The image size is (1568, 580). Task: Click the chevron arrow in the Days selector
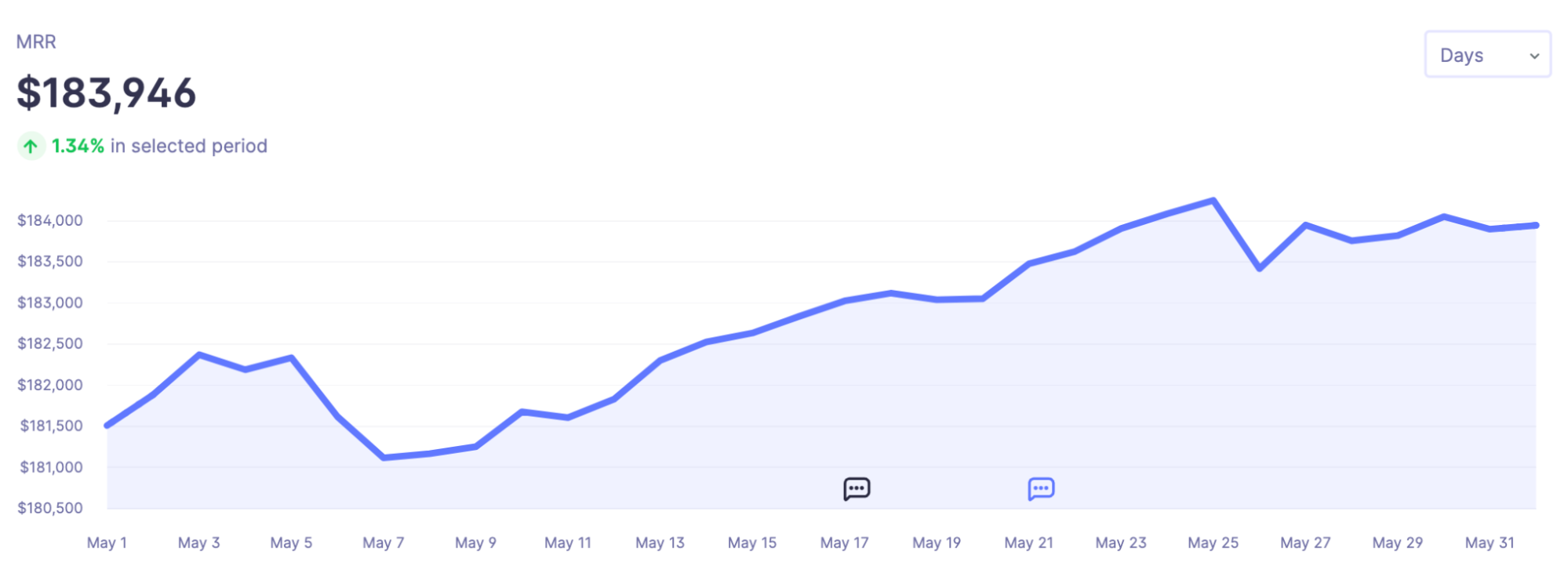(x=1534, y=56)
